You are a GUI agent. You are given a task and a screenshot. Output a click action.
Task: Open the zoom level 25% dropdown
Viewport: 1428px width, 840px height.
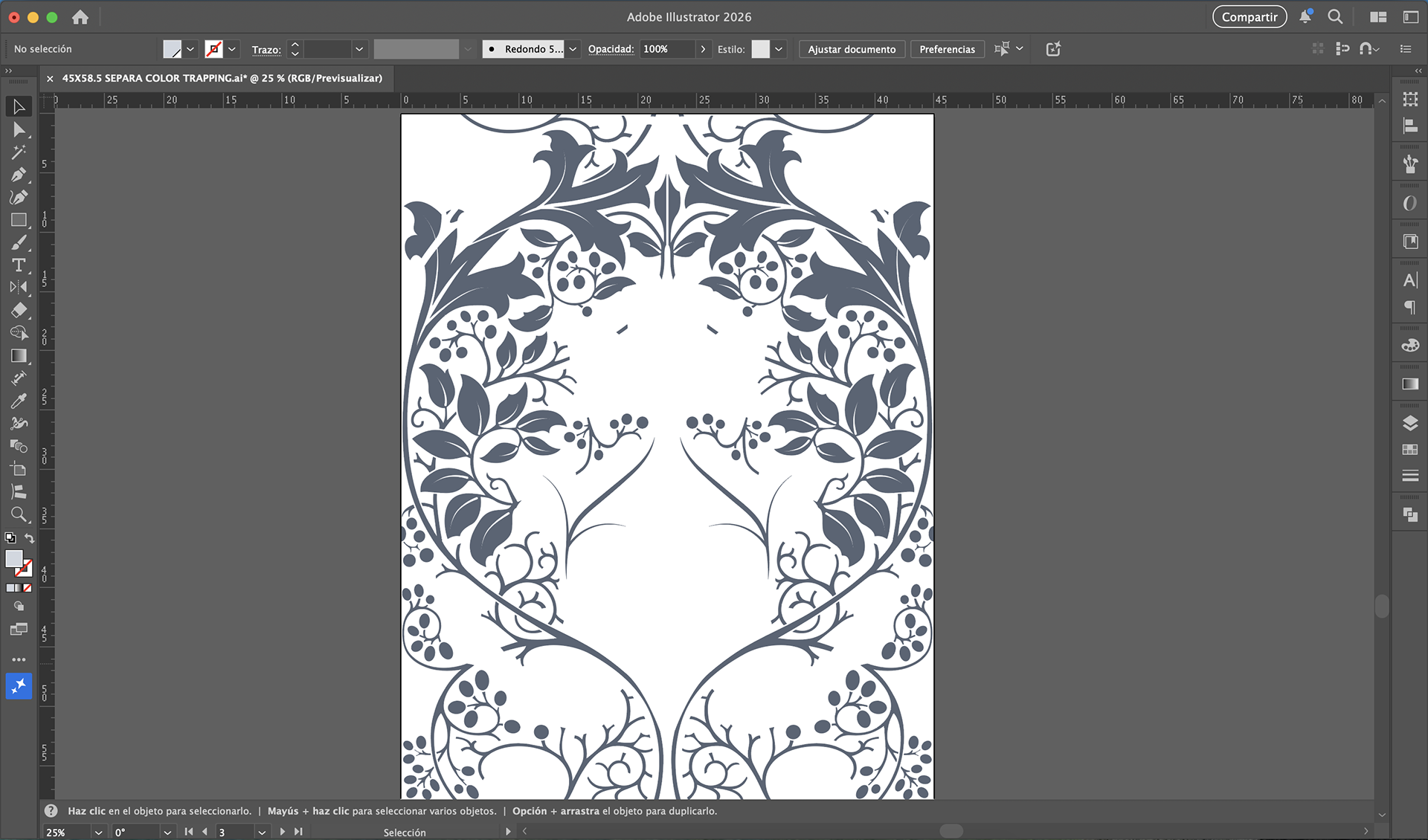98,833
